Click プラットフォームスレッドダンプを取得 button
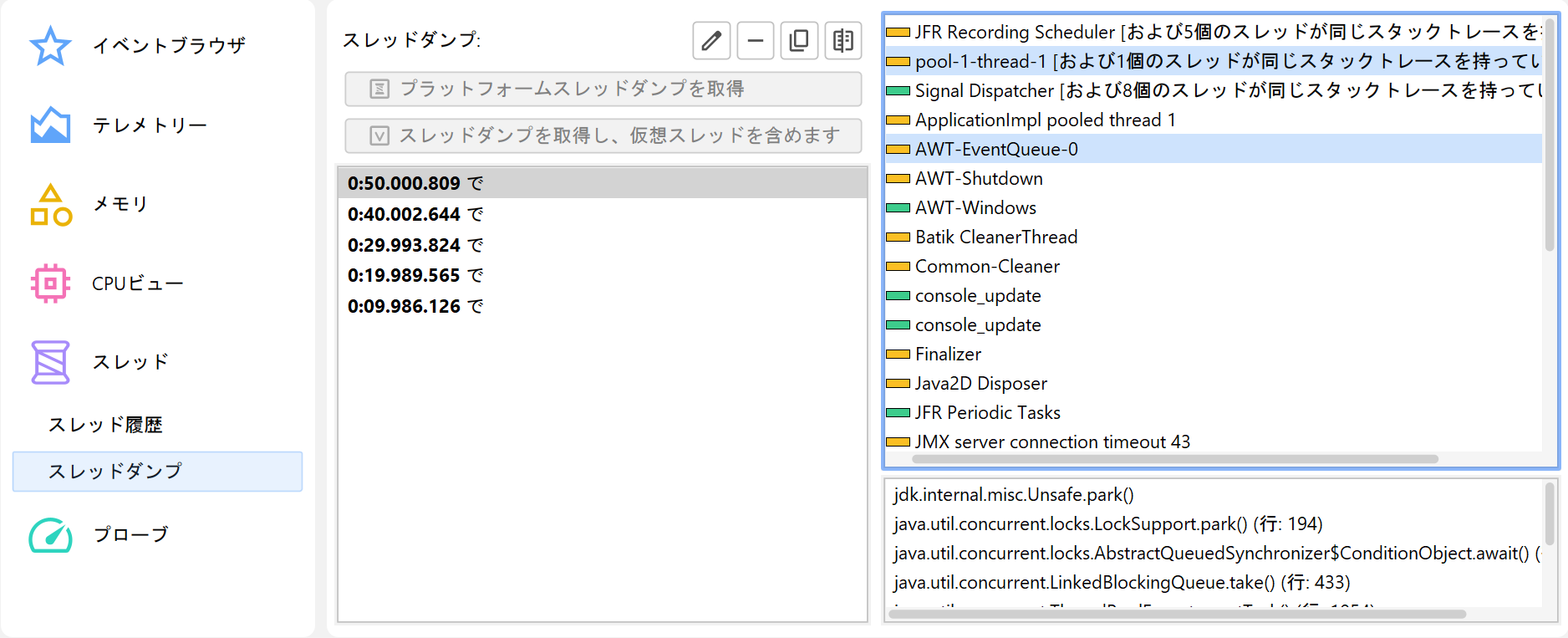Image resolution: width=1568 pixels, height=638 pixels. 603,89
